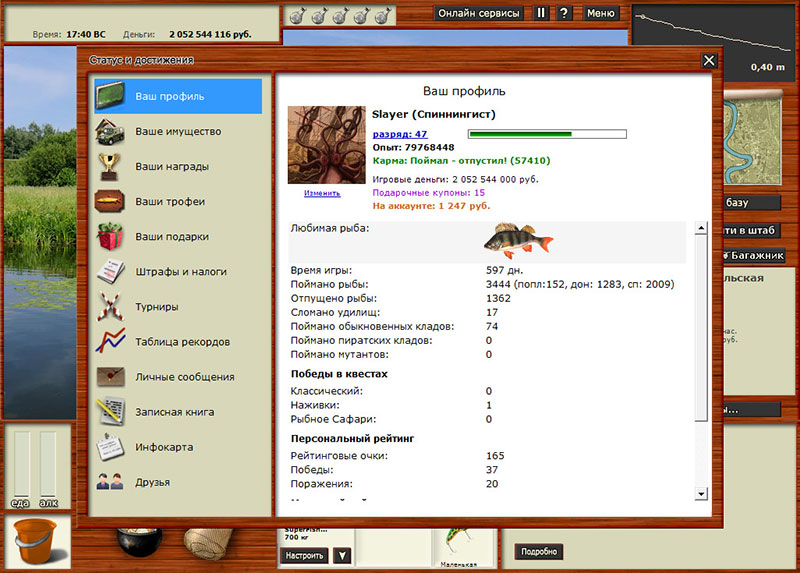Click the crossed flags icon for Турниры

pyautogui.click(x=110, y=306)
